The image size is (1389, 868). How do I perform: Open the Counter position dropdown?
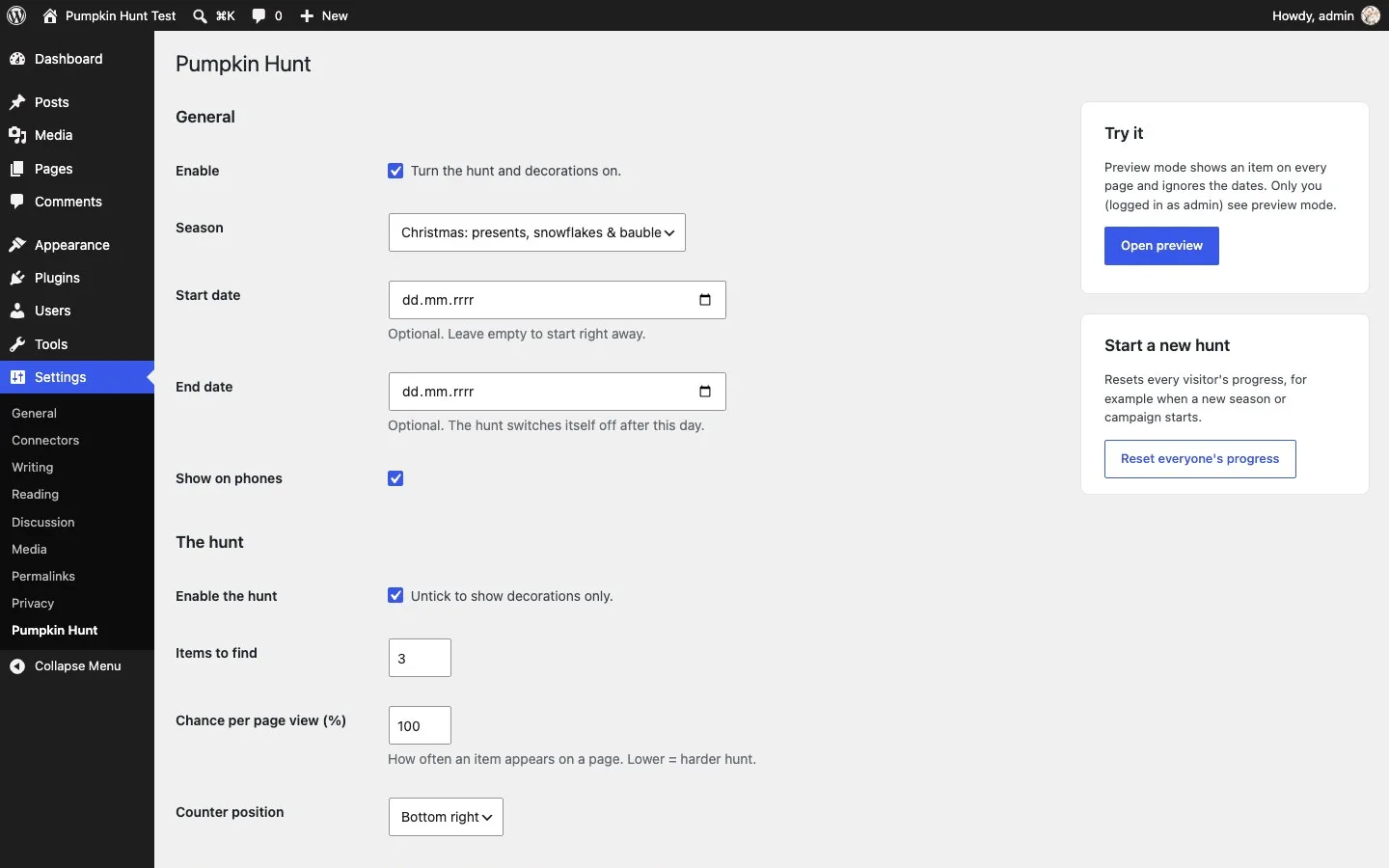tap(446, 817)
